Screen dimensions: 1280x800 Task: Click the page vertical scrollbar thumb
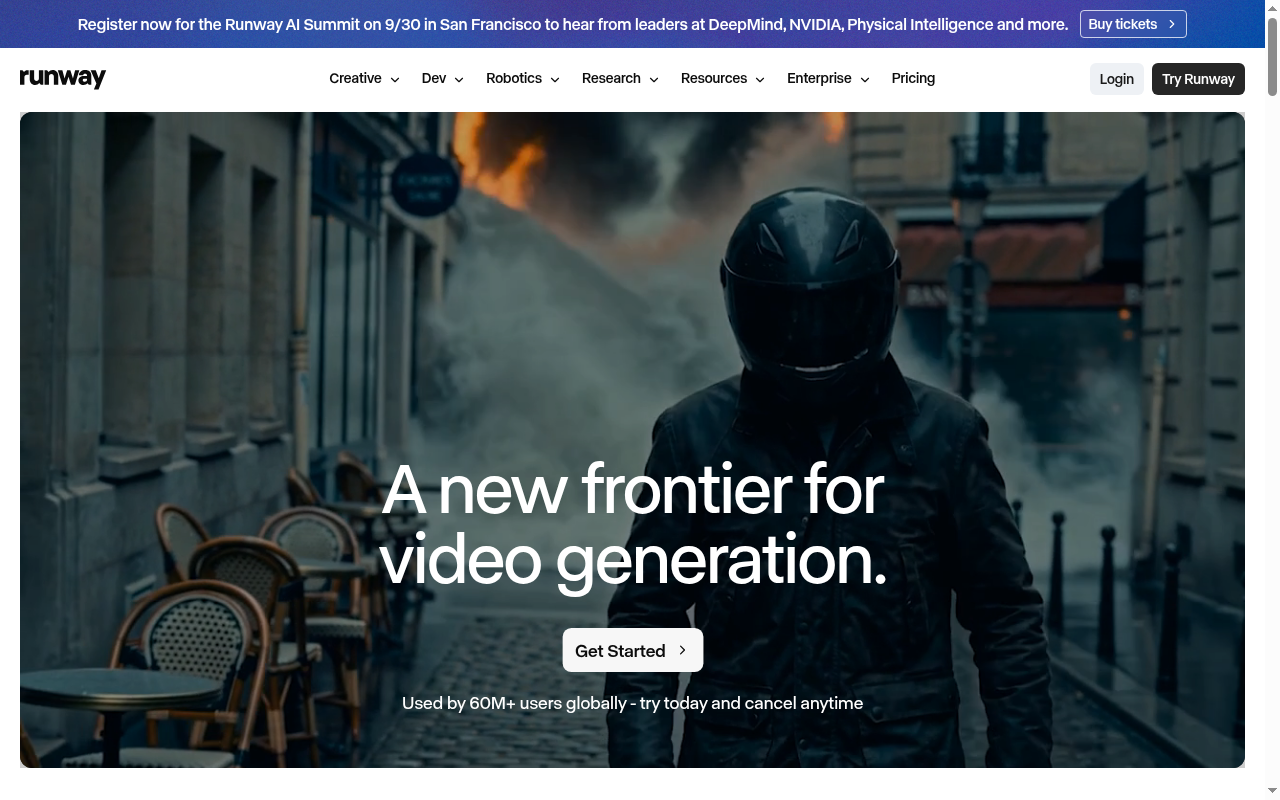tap(1272, 57)
